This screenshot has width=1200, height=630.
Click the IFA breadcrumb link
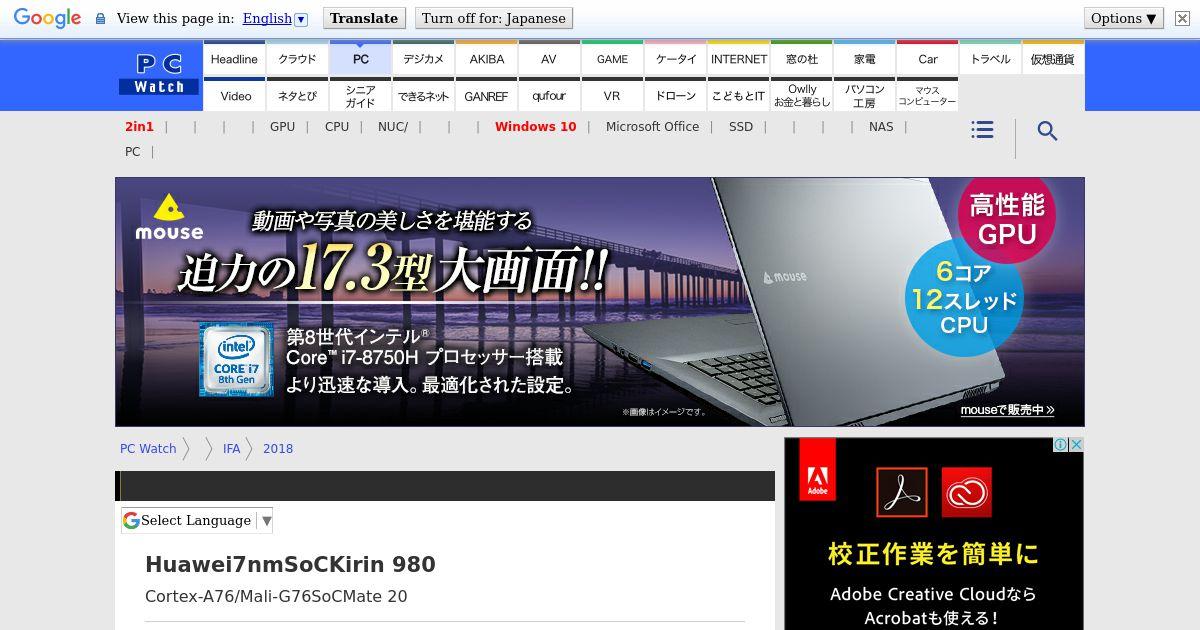click(x=231, y=449)
